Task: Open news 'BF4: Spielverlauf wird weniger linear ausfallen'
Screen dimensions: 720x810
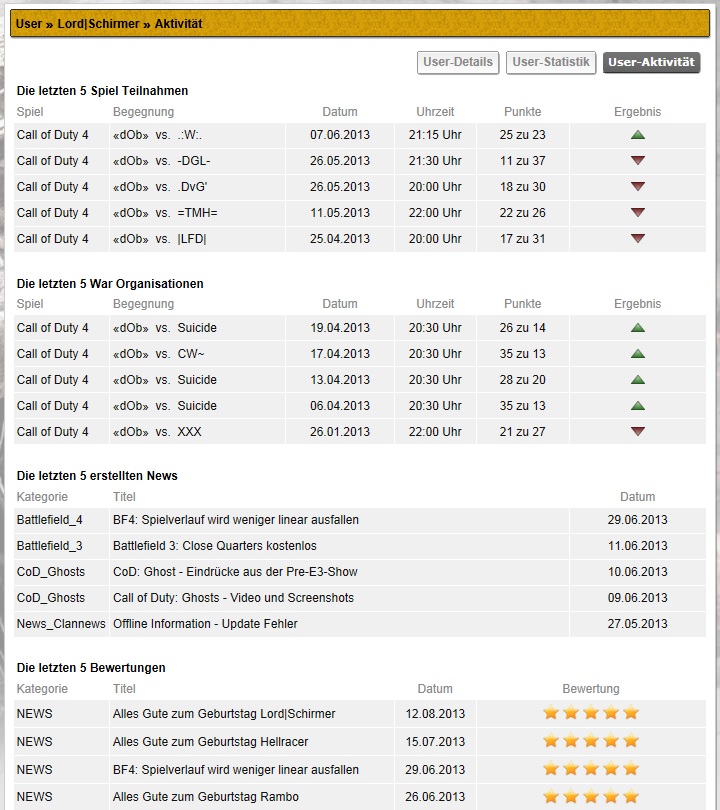Action: (x=236, y=520)
